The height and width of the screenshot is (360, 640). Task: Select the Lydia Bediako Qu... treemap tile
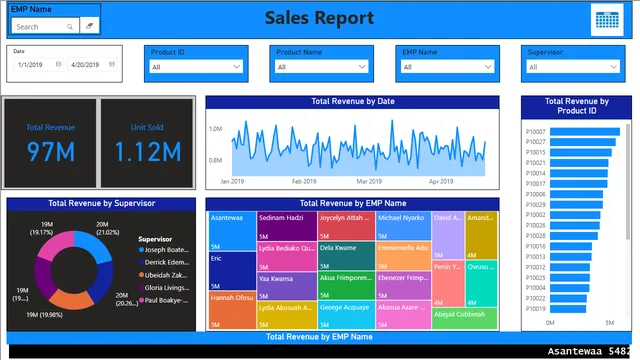[x=287, y=256]
